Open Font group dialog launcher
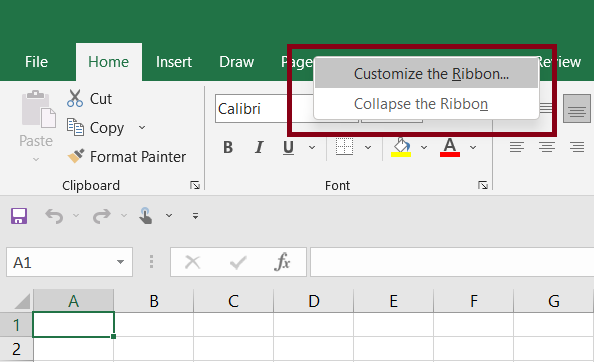594x362 pixels. pyautogui.click(x=483, y=185)
